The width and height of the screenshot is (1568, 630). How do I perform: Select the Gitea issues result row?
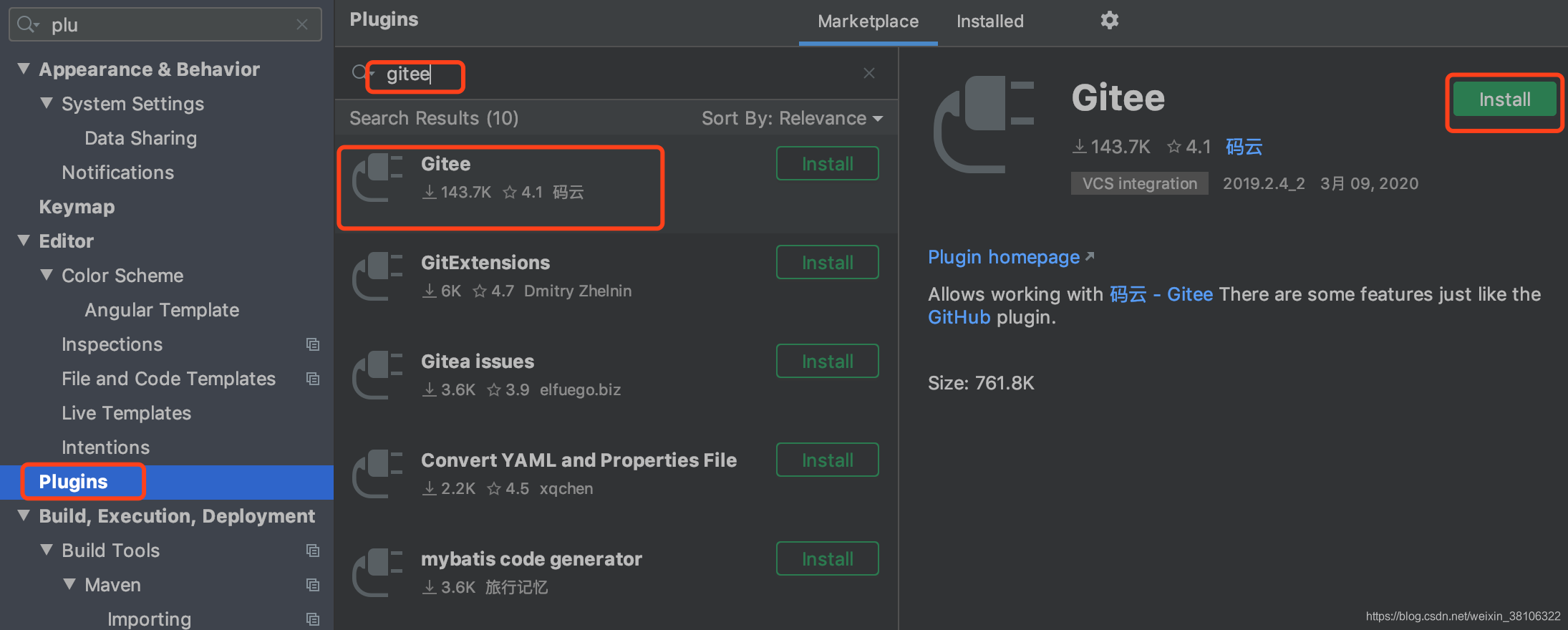click(x=616, y=383)
